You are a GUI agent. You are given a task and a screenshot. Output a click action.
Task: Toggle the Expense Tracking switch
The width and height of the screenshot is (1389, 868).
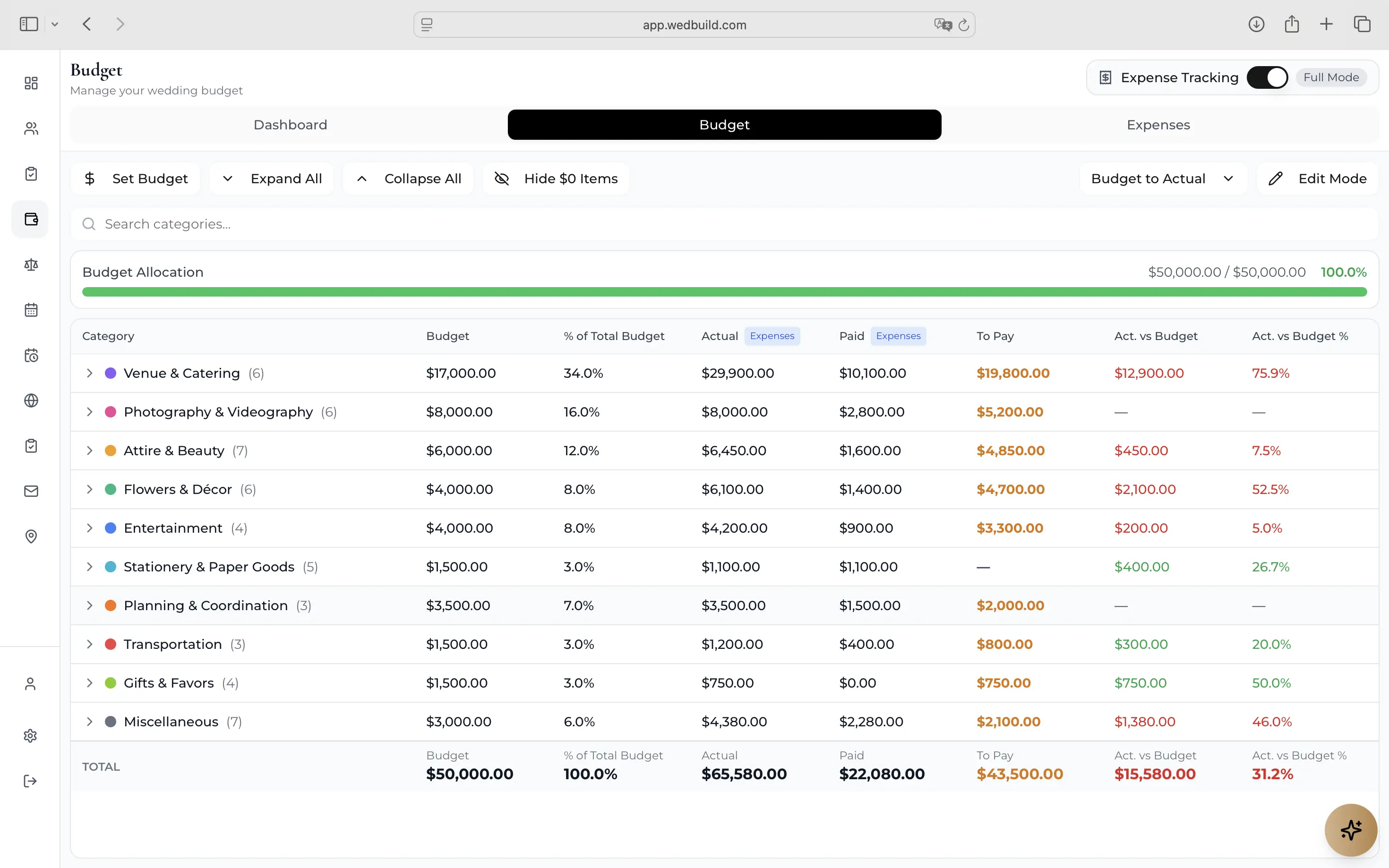[x=1267, y=77]
